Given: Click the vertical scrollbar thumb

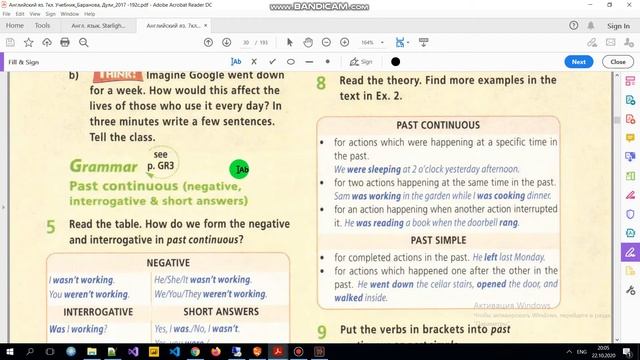Looking at the screenshot, I should pyautogui.click(x=617, y=120).
